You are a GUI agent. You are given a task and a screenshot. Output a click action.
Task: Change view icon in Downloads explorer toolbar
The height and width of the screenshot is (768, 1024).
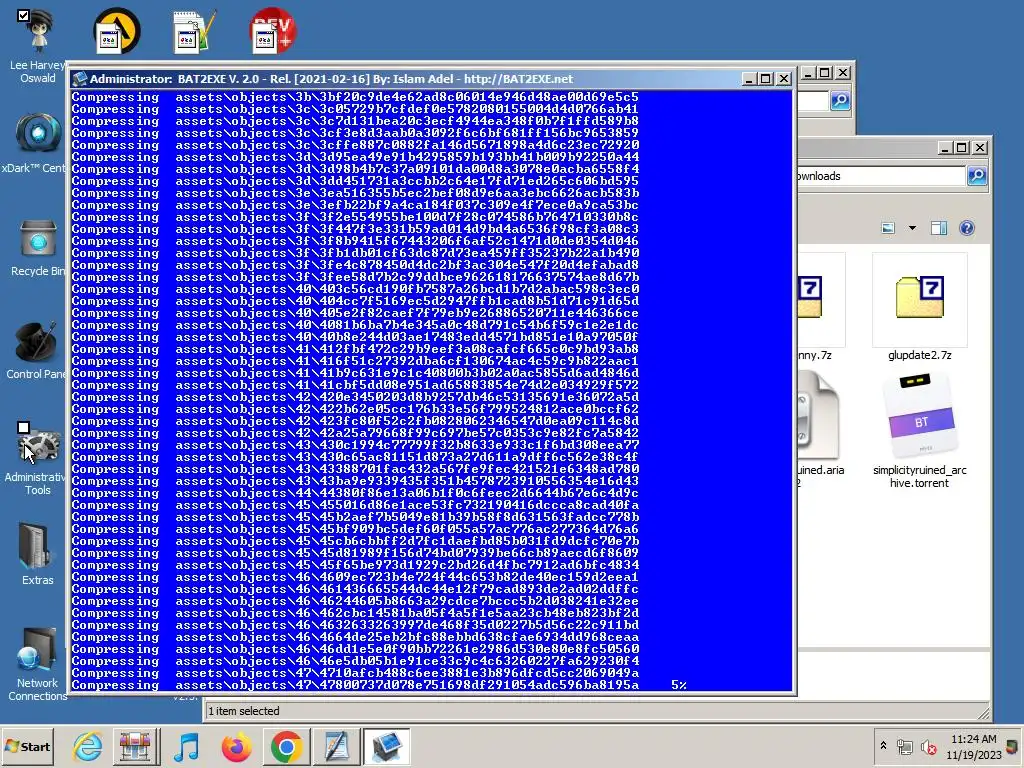[888, 228]
